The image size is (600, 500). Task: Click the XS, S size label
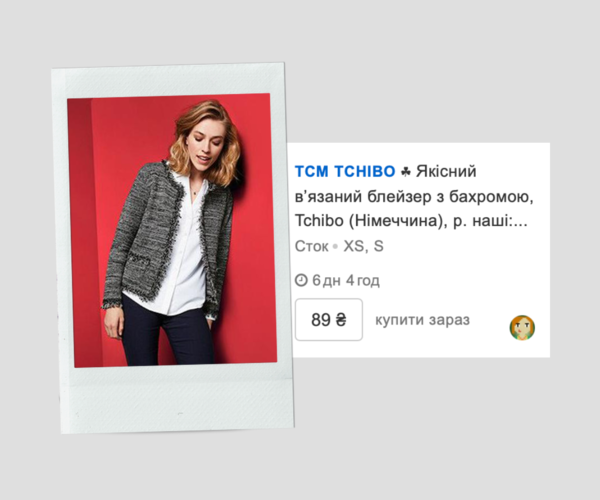tap(363, 246)
